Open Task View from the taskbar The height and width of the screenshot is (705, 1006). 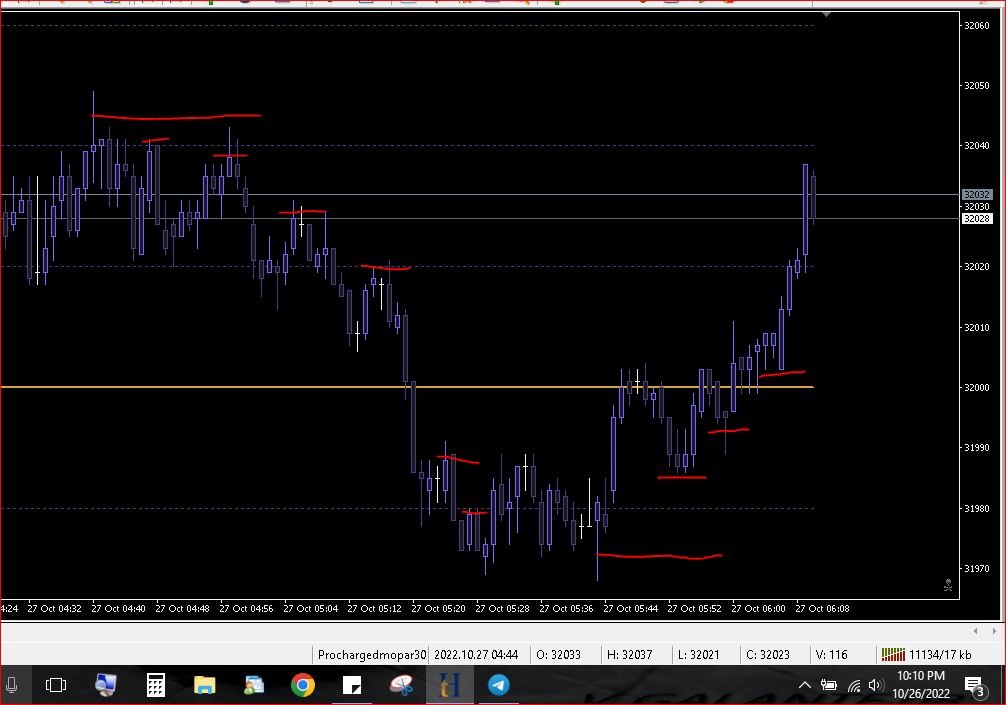(56, 685)
